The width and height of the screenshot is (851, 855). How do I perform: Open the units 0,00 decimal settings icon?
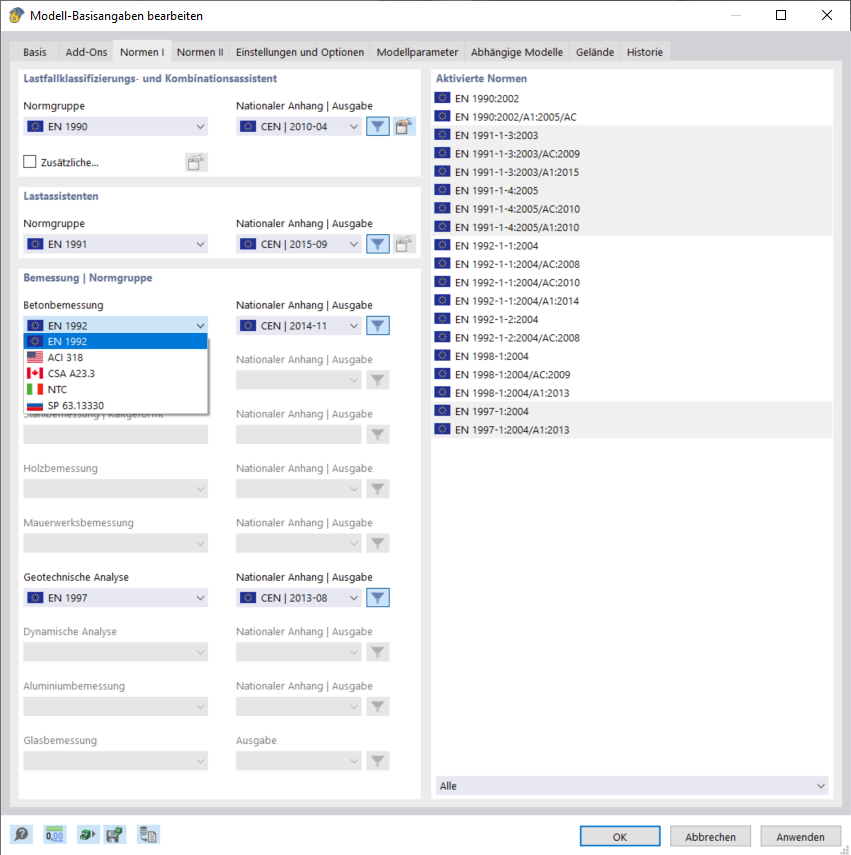pyautogui.click(x=55, y=834)
